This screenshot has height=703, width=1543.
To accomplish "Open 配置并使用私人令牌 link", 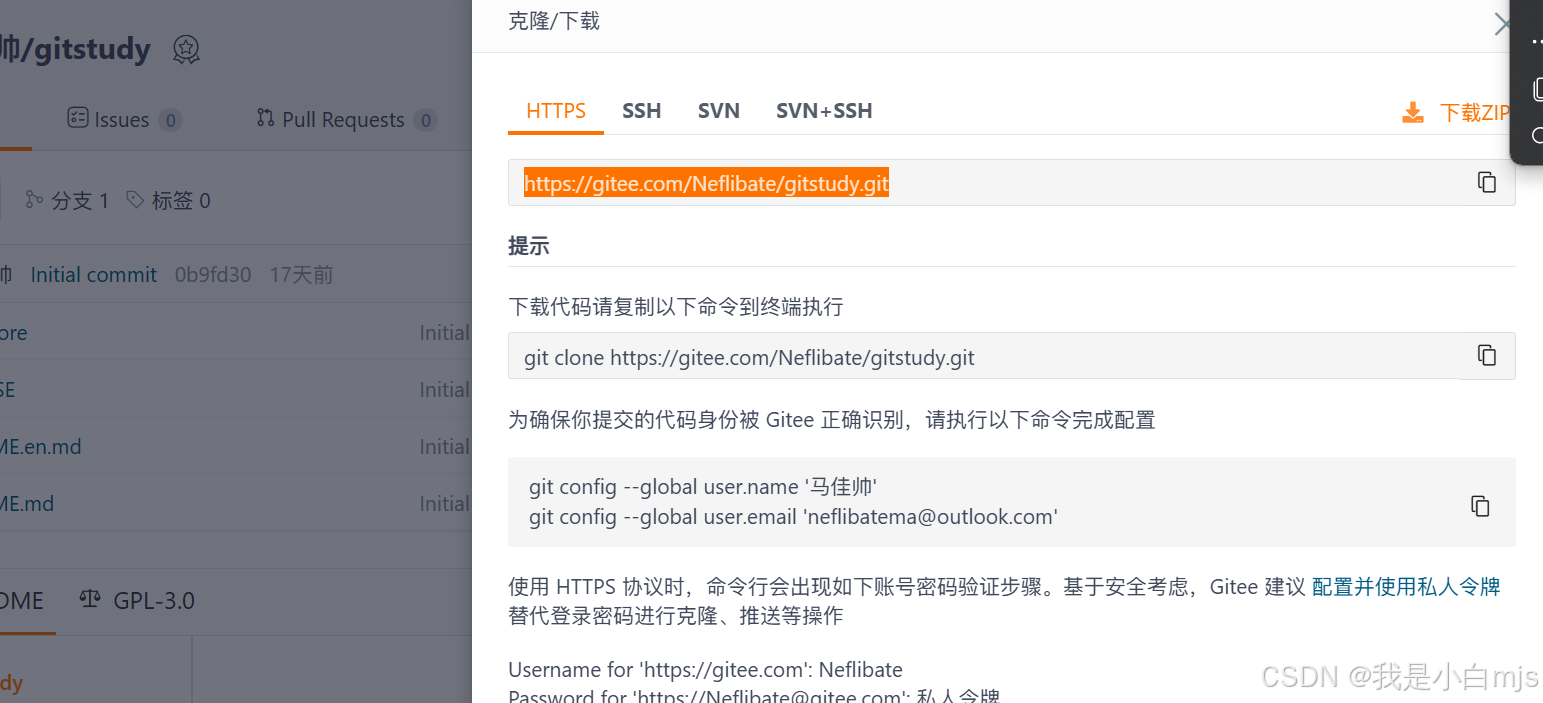I will click(1406, 587).
